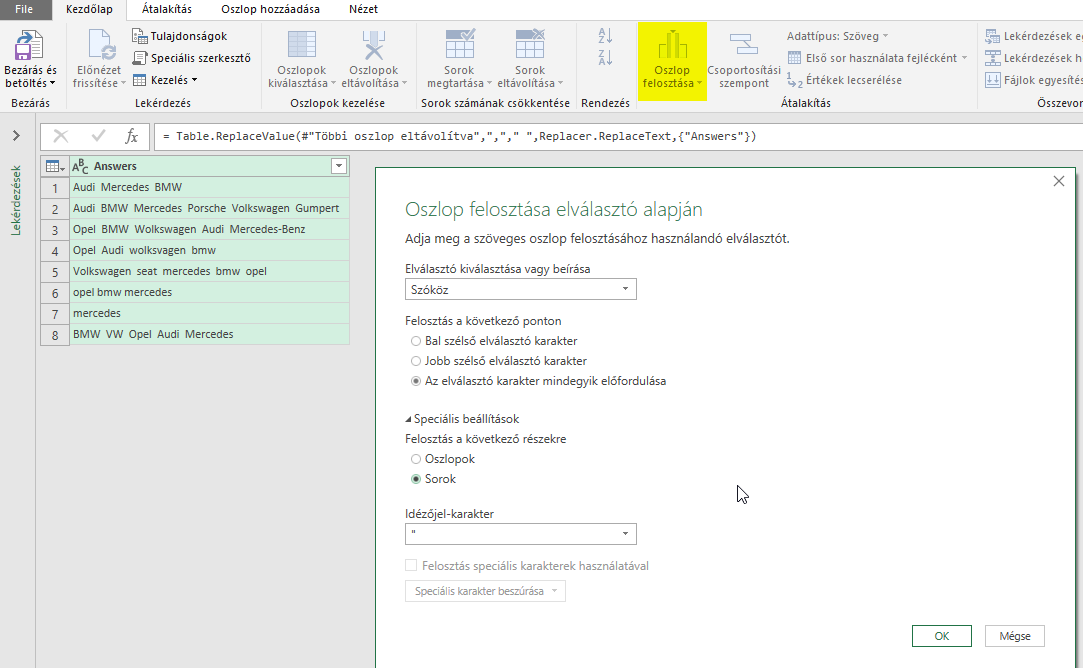
Task: Click Fájlok egyesítése icon
Action: point(993,80)
